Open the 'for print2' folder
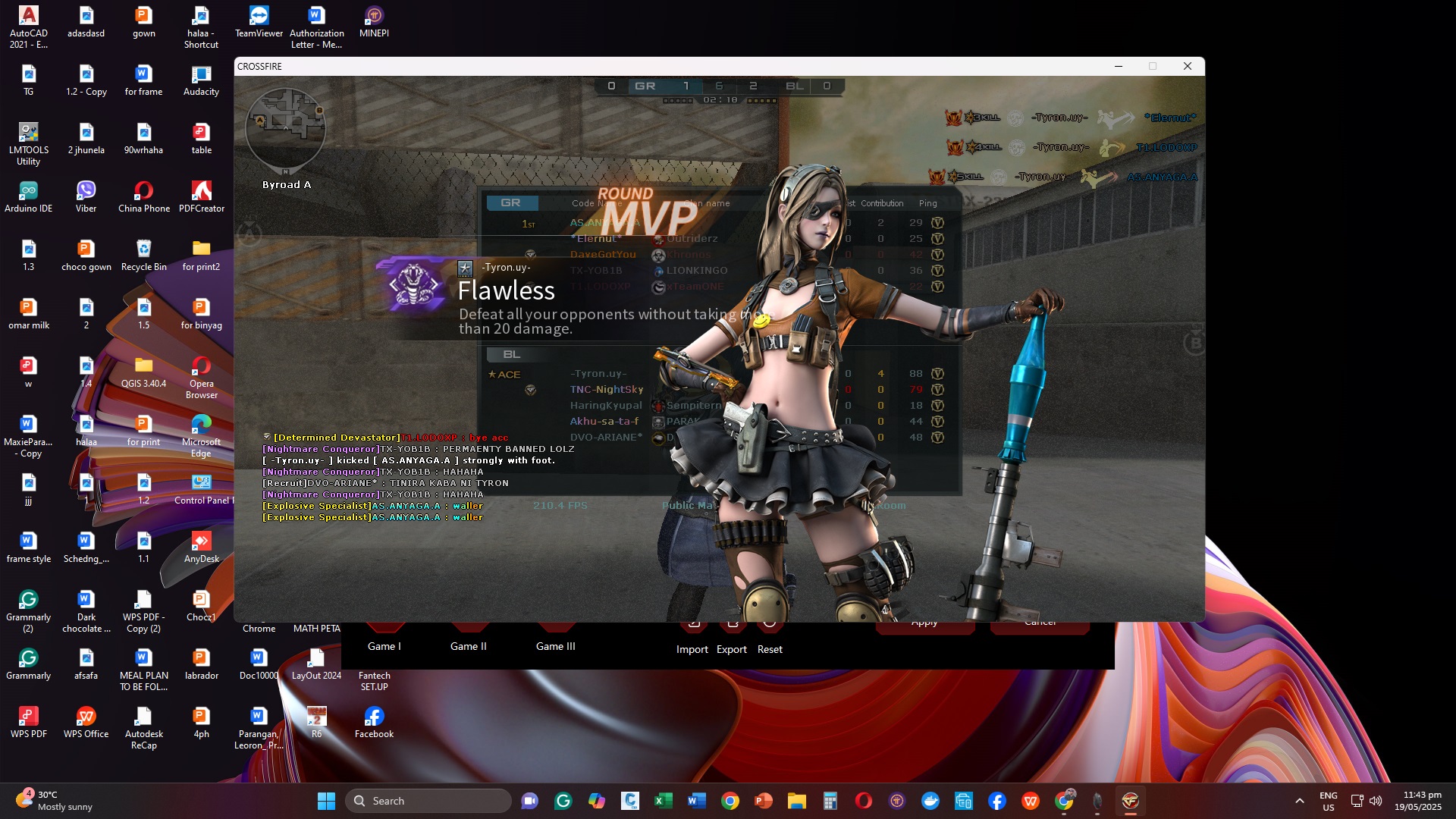Screen dimensions: 1456x819 [201, 255]
